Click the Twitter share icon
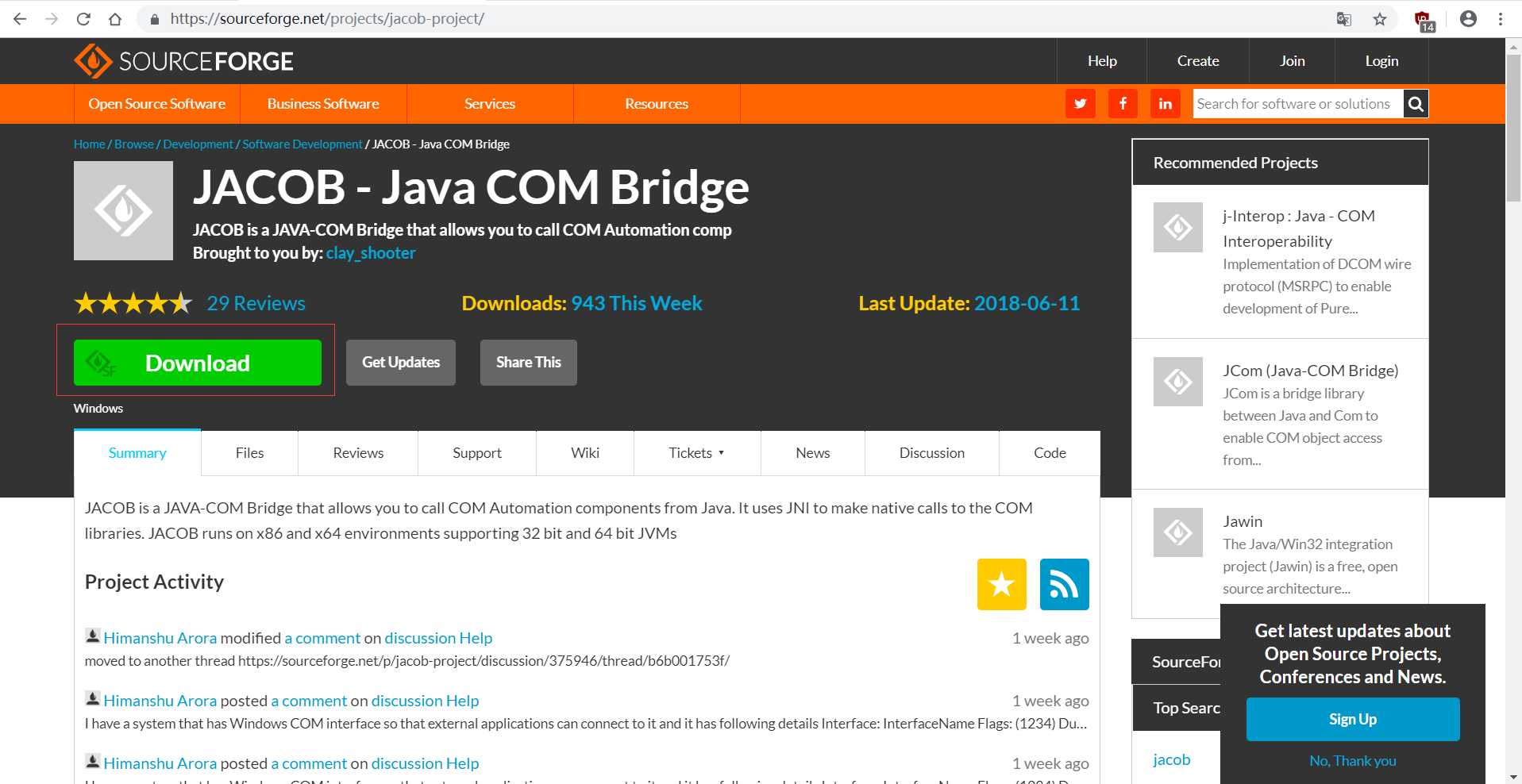Viewport: 1522px width, 784px height. 1080,104
